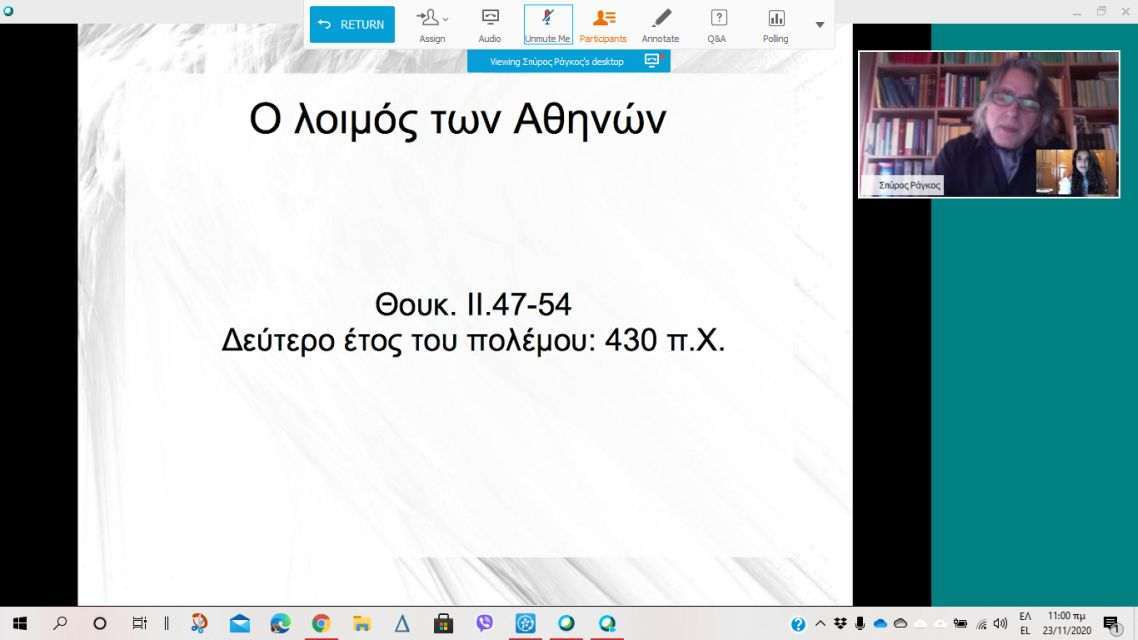1138x640 pixels.
Task: Open the Participants panel
Action: tap(603, 25)
